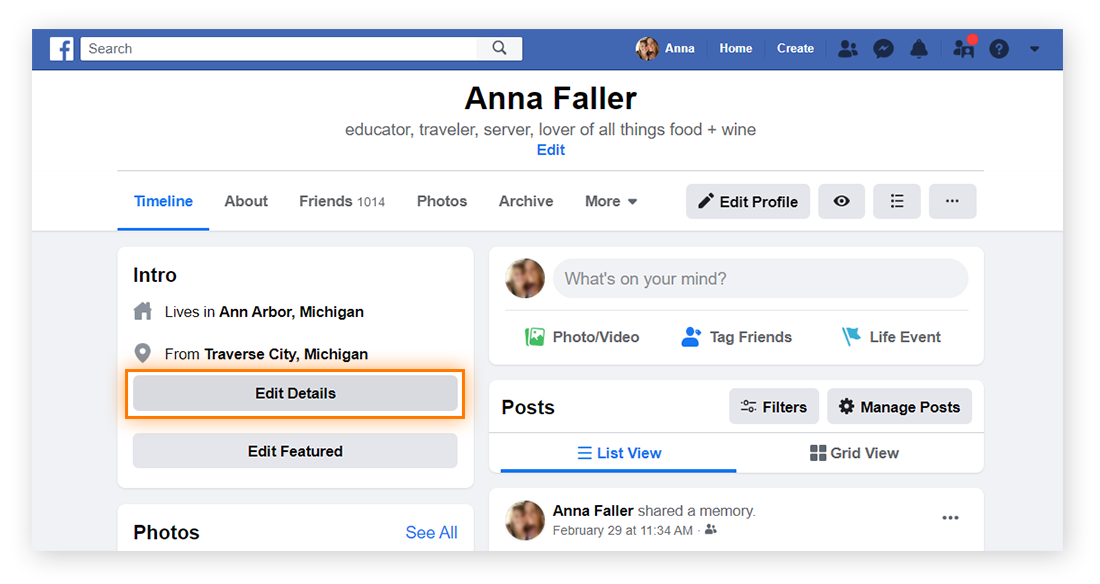This screenshot has width=1100, height=584.
Task: Expand the account dropdown arrow in top bar
Action: [x=1035, y=49]
